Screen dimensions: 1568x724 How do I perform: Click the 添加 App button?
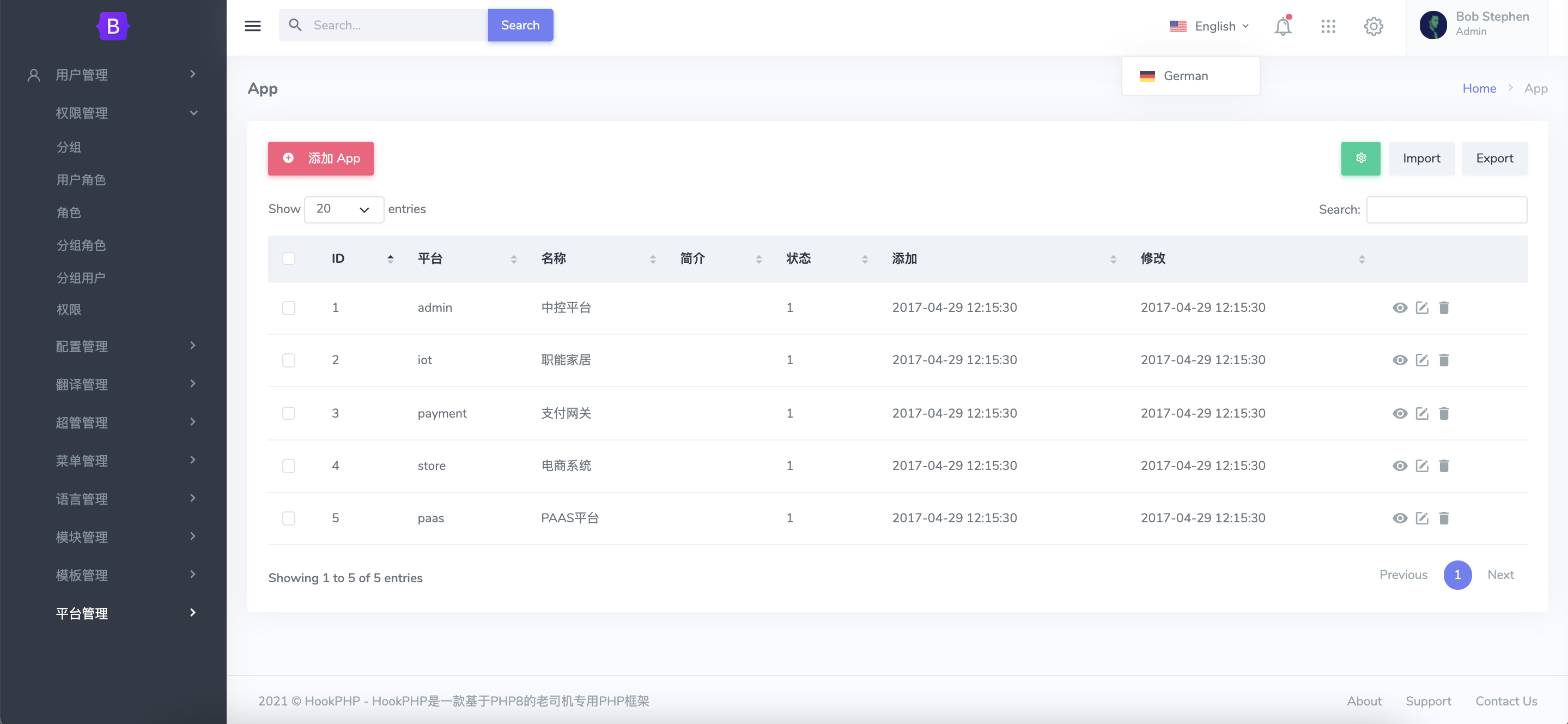pyautogui.click(x=321, y=158)
